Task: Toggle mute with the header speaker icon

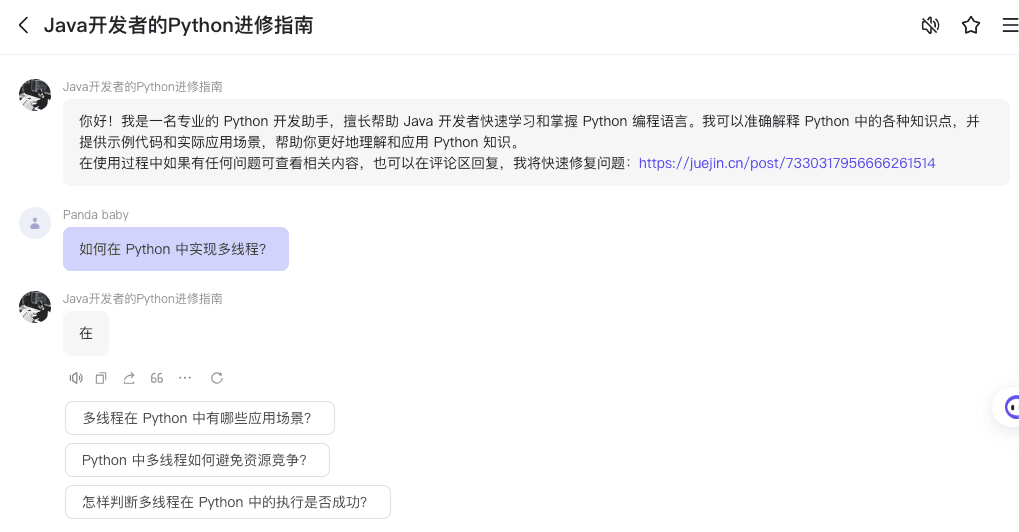Action: coord(930,26)
